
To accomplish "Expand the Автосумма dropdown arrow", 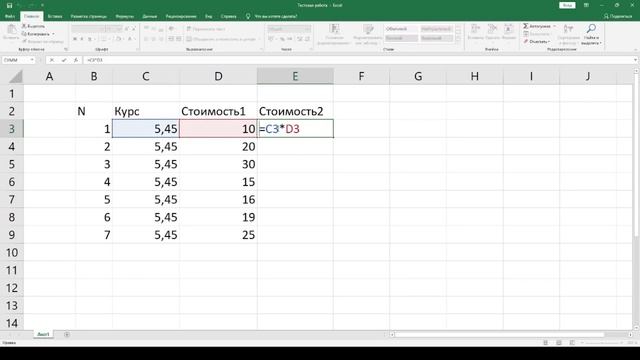I will 555,26.
